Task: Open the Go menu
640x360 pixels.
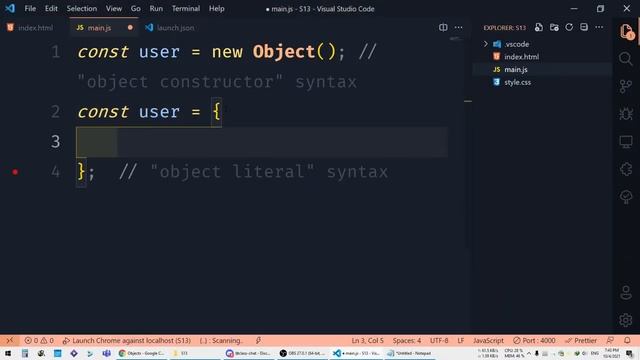Action: 136,8
